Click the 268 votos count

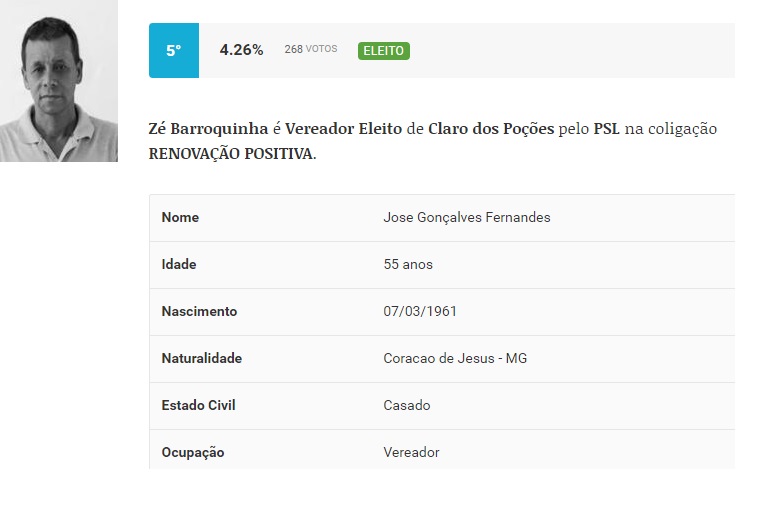tap(310, 49)
